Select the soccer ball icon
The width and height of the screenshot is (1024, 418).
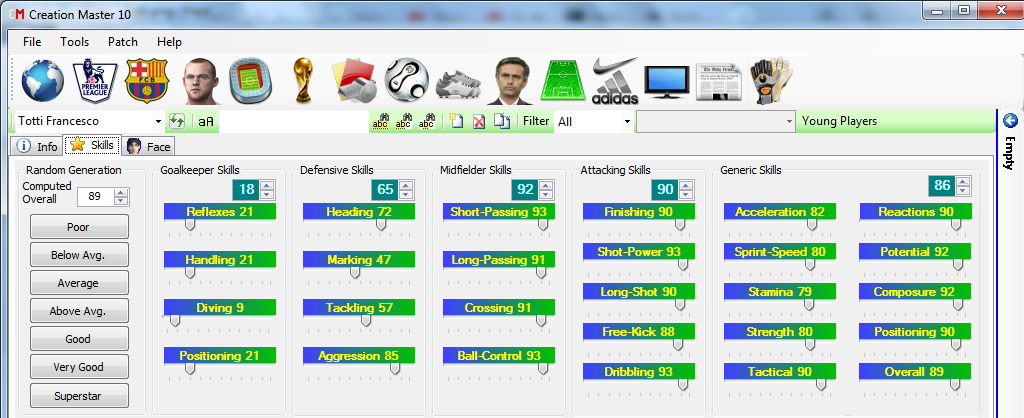(407, 81)
